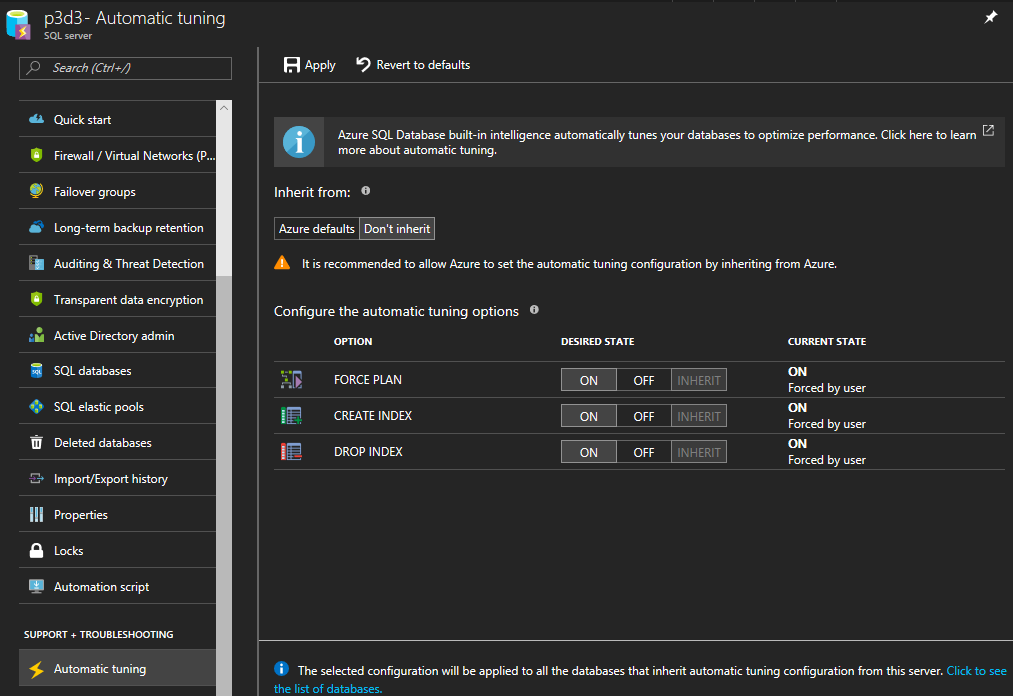Click info icon beside Configure automatic tuning options
This screenshot has height=696, width=1013.
[534, 310]
